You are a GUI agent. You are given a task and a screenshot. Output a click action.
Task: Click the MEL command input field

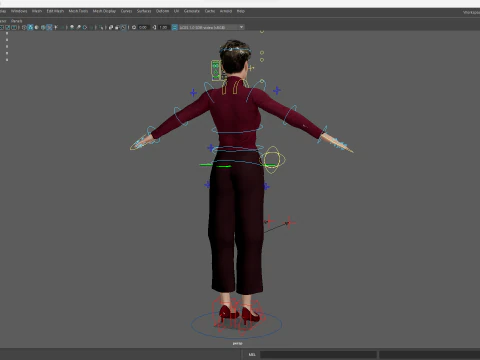[x=318, y=354]
